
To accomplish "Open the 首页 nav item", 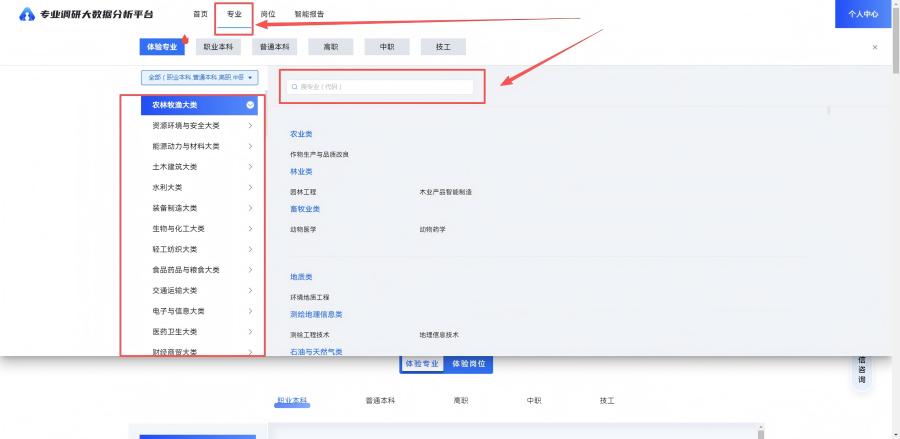I will (x=200, y=14).
